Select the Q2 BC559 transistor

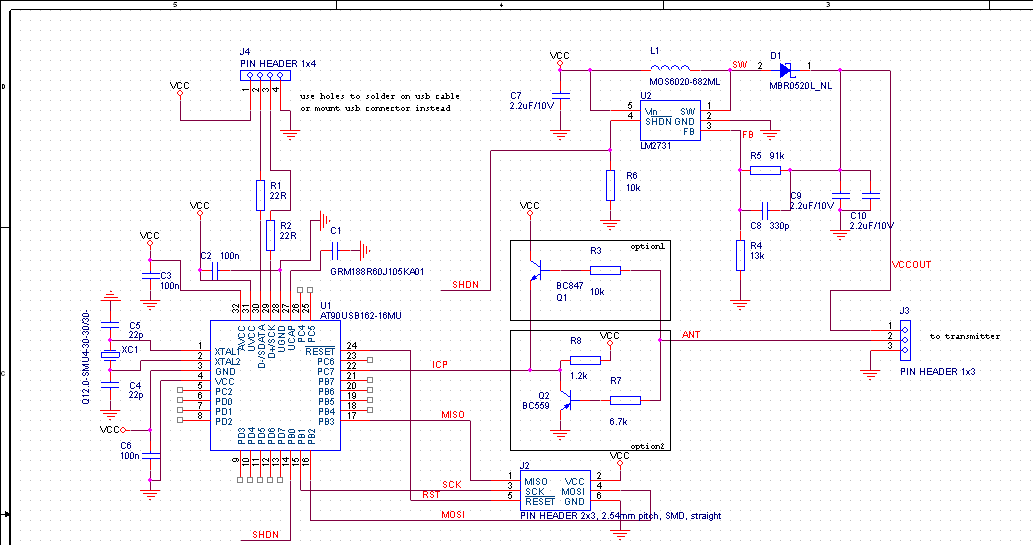[x=565, y=400]
